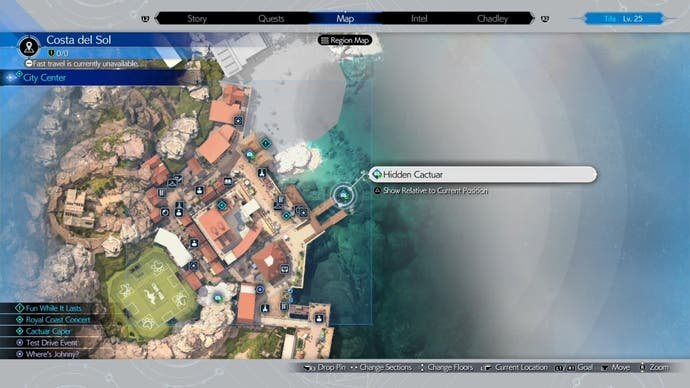The width and height of the screenshot is (690, 388).
Task: Select the person icon on the southern dock
Action: click(319, 318)
